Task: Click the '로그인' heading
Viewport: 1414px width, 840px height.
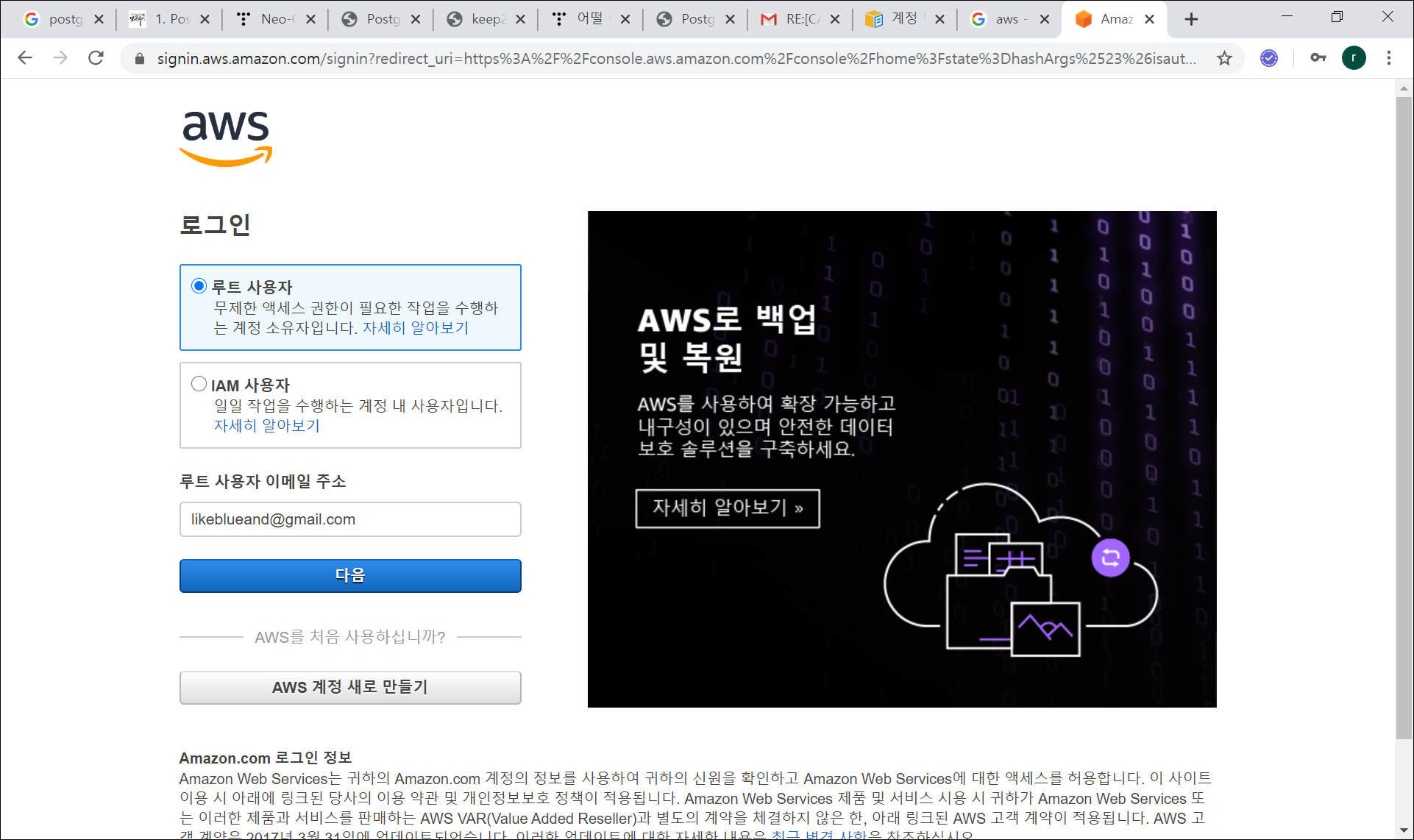Action: point(215,224)
